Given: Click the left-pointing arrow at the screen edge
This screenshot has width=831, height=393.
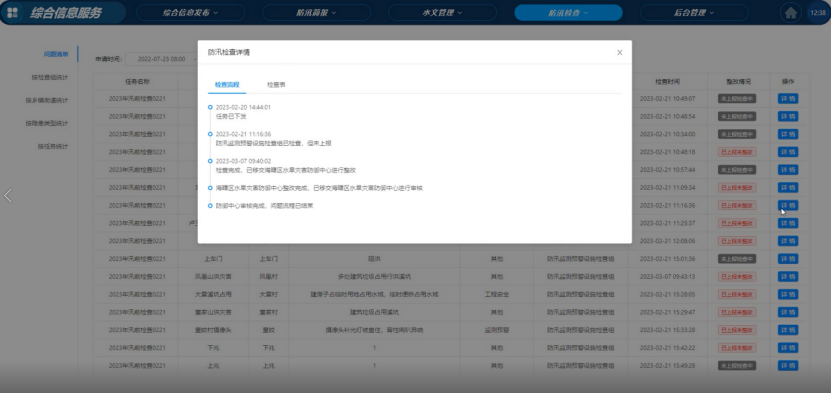Looking at the screenshot, I should point(8,195).
